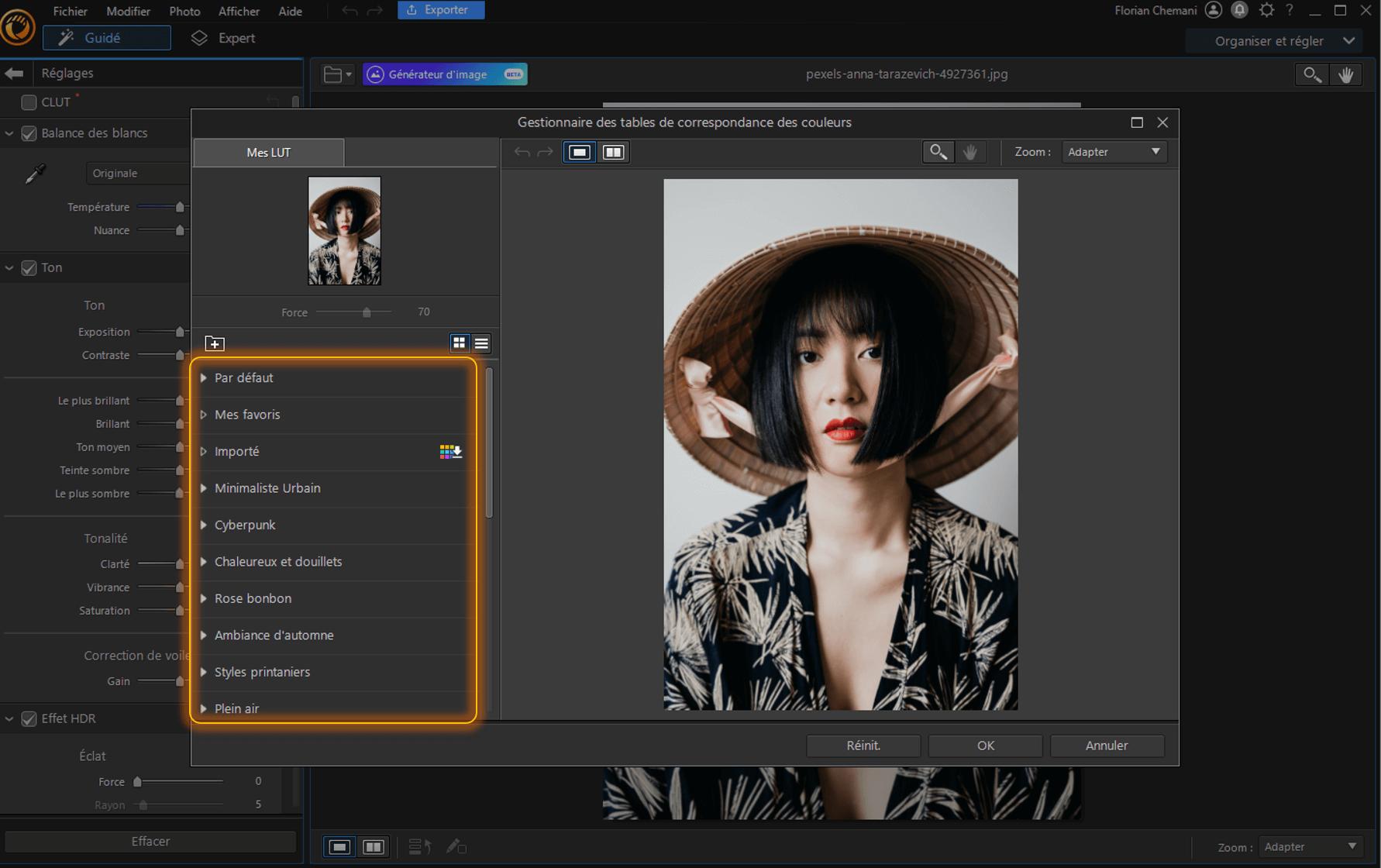The image size is (1381, 868).
Task: Toggle the Effet HDR checkbox
Action: 29,718
